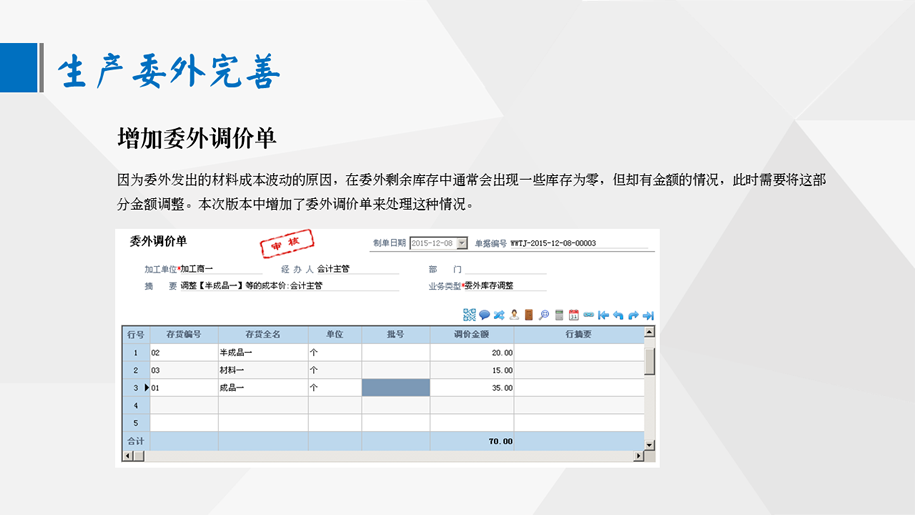Screen dimensions: 915x515
Task: Jump to first record arrow icon
Action: [x=603, y=315]
